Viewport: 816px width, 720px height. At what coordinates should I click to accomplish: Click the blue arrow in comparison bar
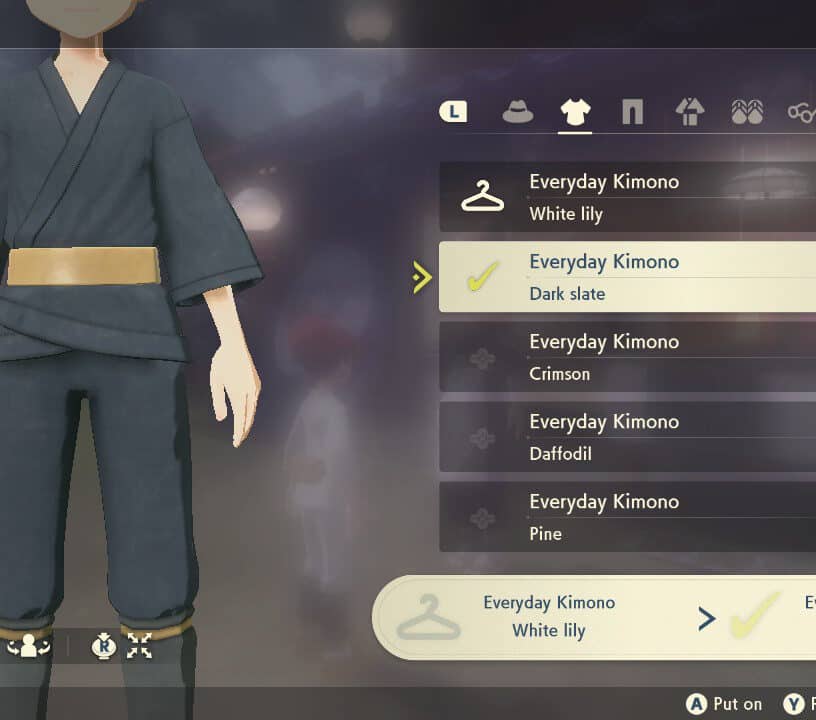click(707, 618)
